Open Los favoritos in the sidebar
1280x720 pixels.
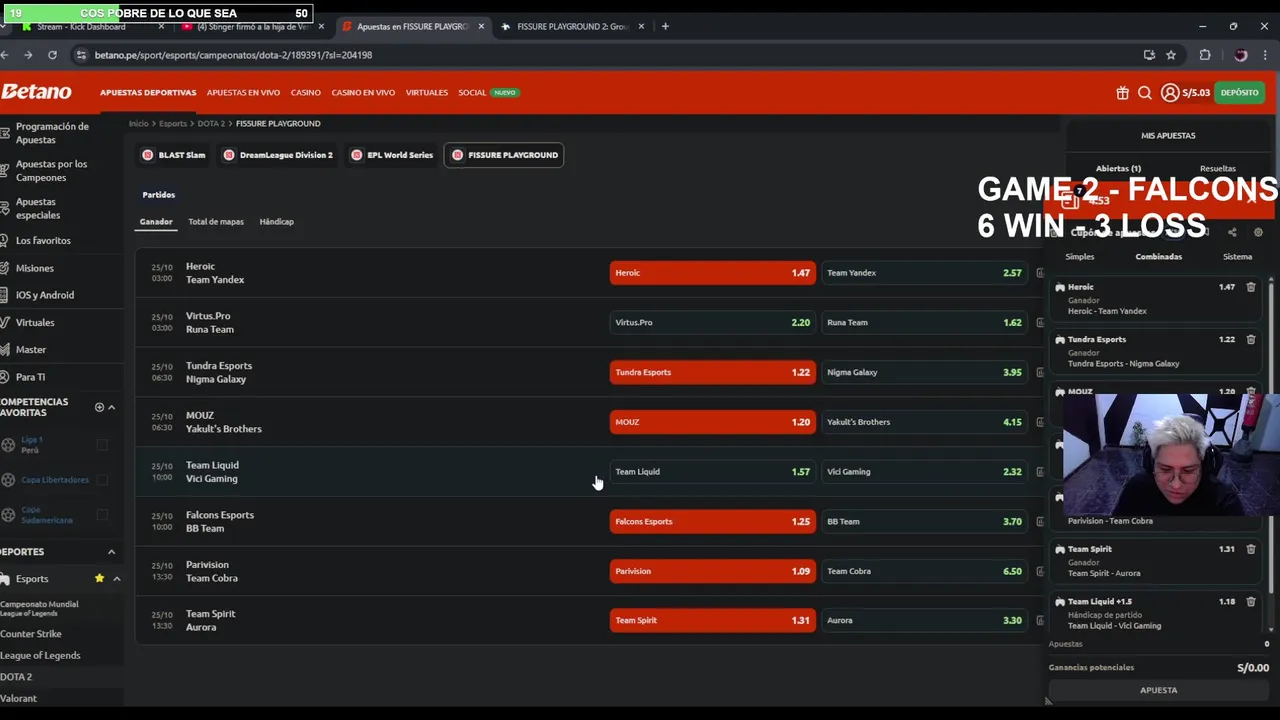(x=43, y=240)
